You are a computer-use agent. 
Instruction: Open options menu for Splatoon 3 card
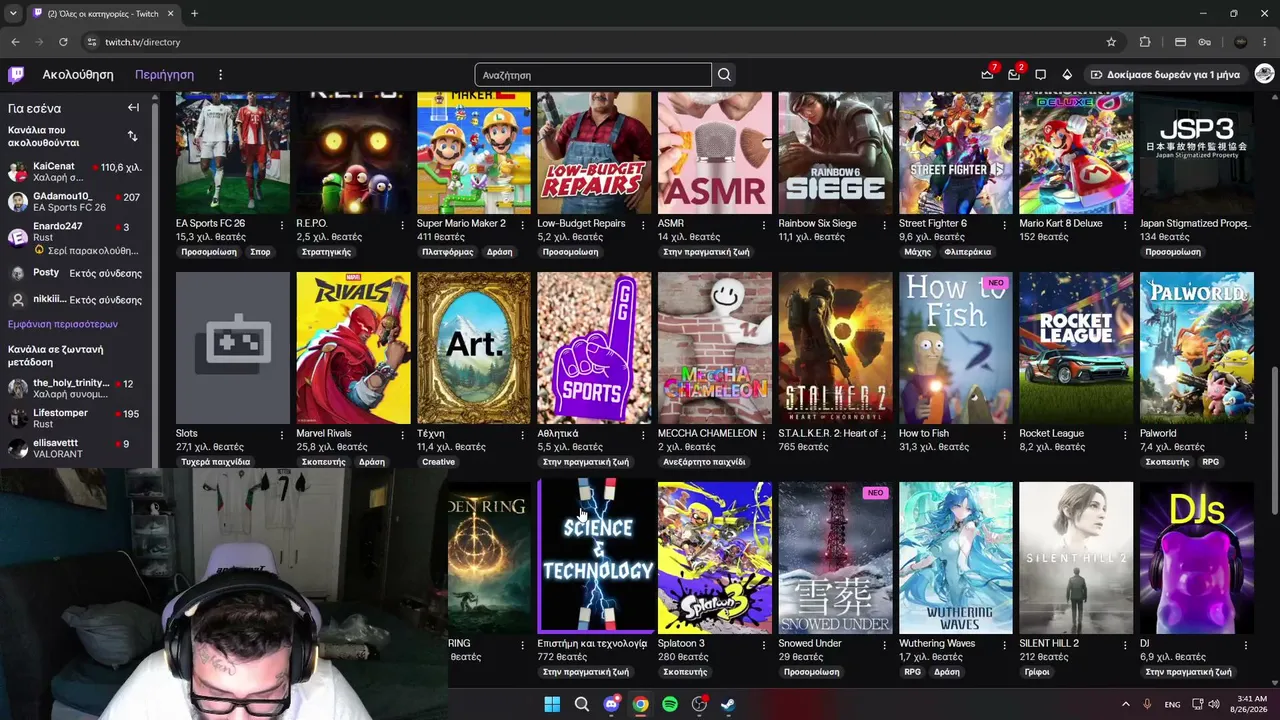[x=764, y=645]
